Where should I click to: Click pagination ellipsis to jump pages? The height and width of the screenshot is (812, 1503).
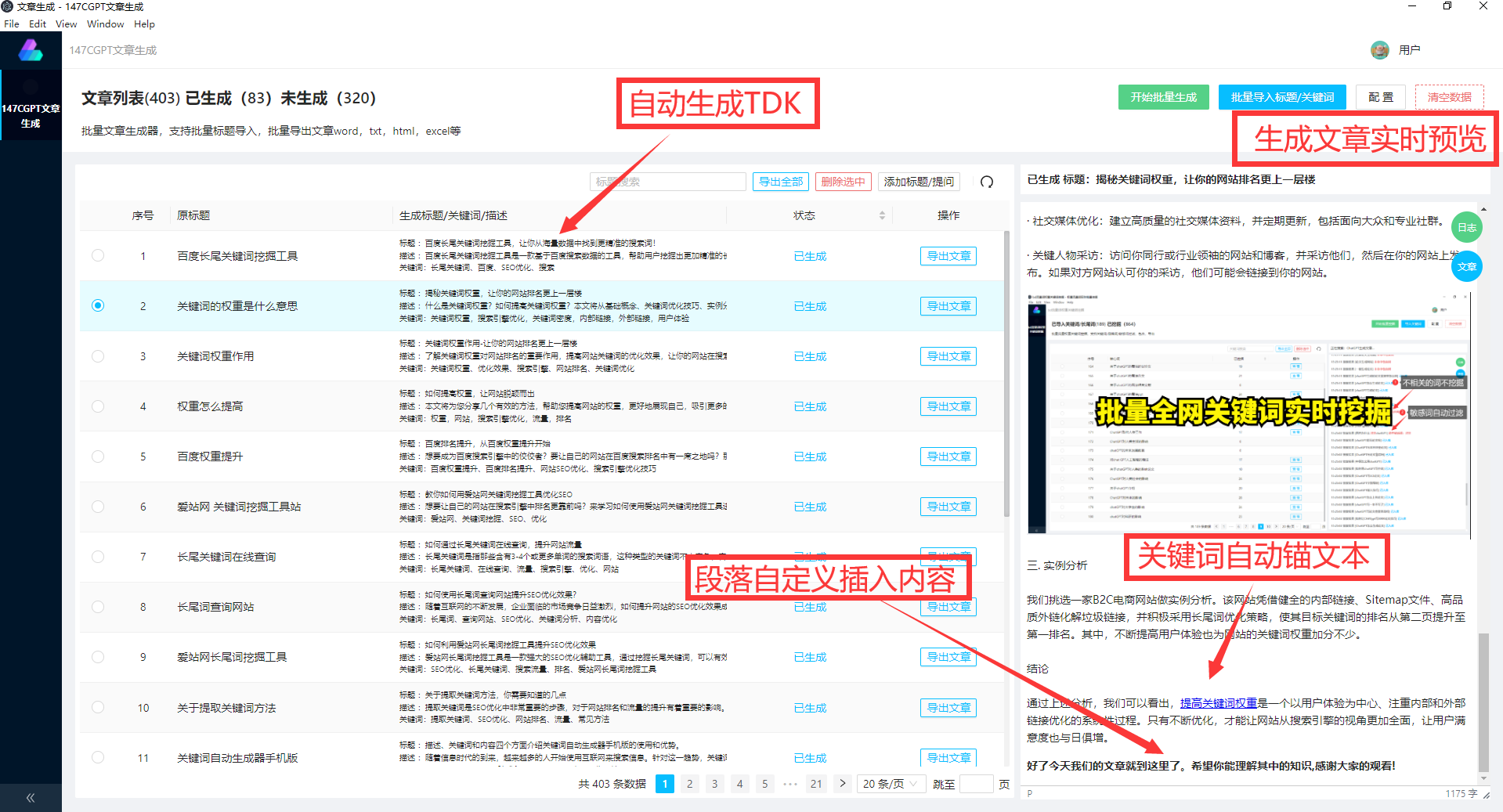point(790,783)
